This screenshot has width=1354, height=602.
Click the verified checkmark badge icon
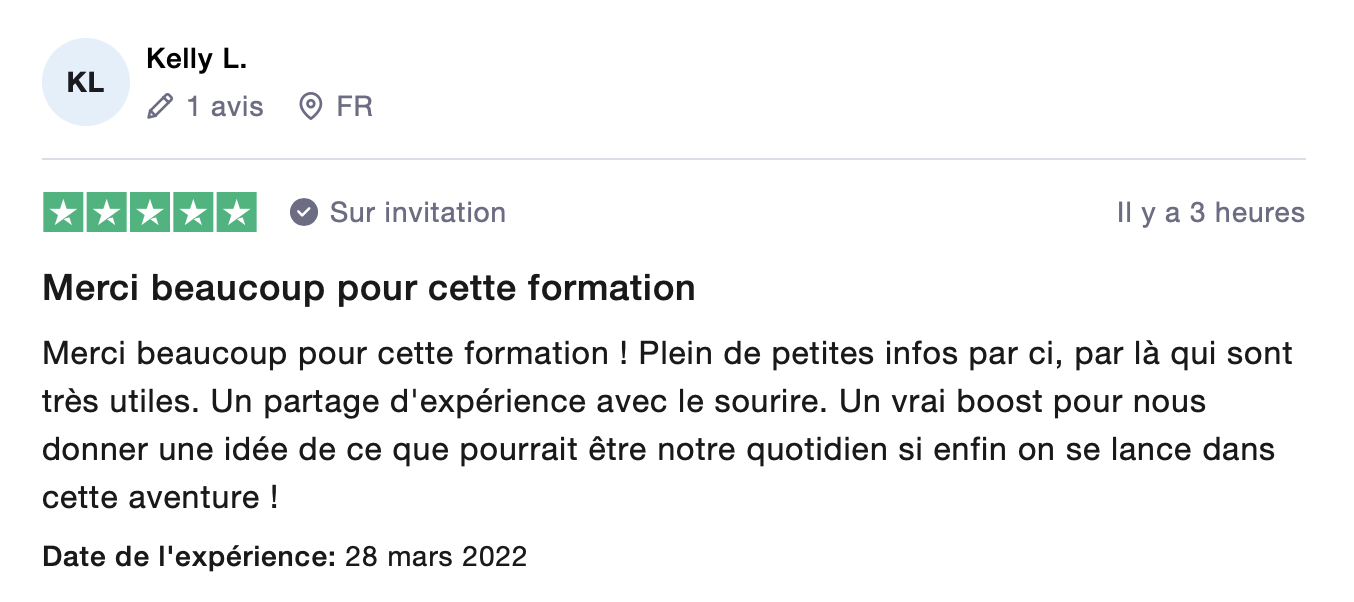click(304, 212)
